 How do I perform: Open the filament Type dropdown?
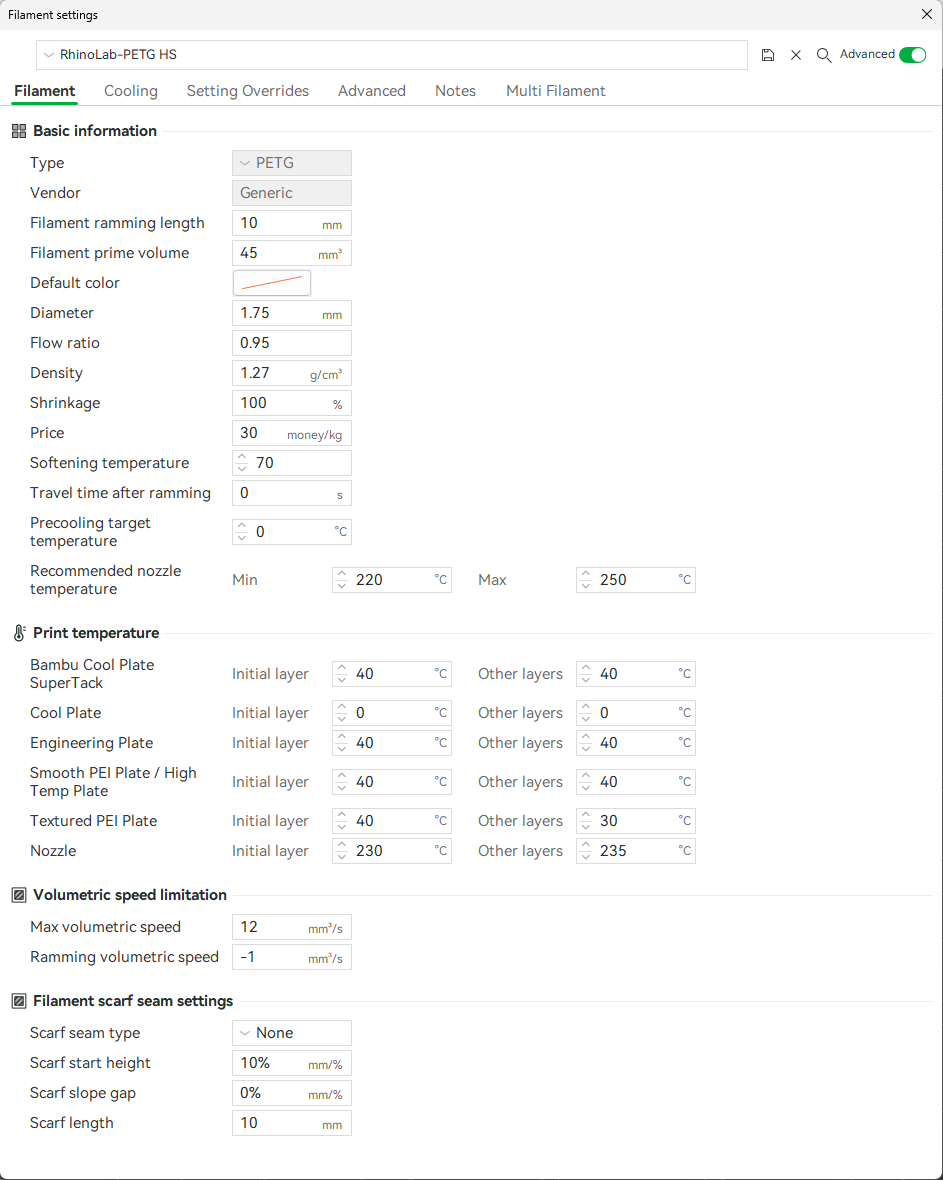[x=291, y=163]
